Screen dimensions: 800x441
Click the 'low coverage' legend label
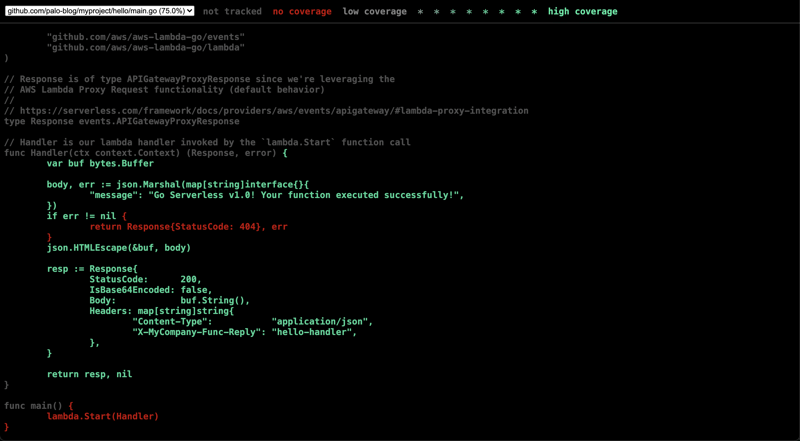(x=374, y=11)
